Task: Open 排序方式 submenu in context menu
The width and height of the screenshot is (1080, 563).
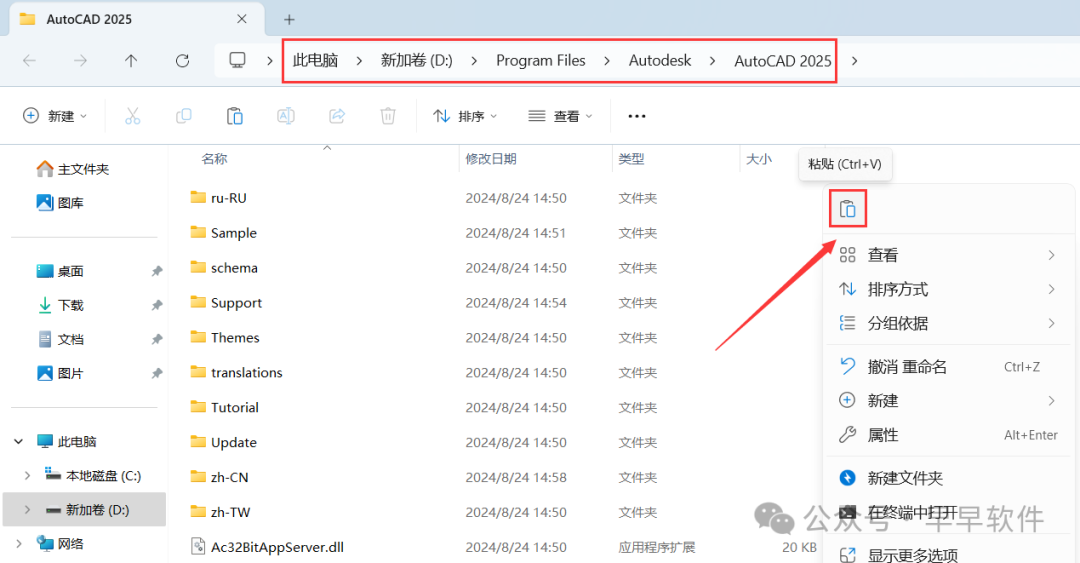Action: point(897,289)
